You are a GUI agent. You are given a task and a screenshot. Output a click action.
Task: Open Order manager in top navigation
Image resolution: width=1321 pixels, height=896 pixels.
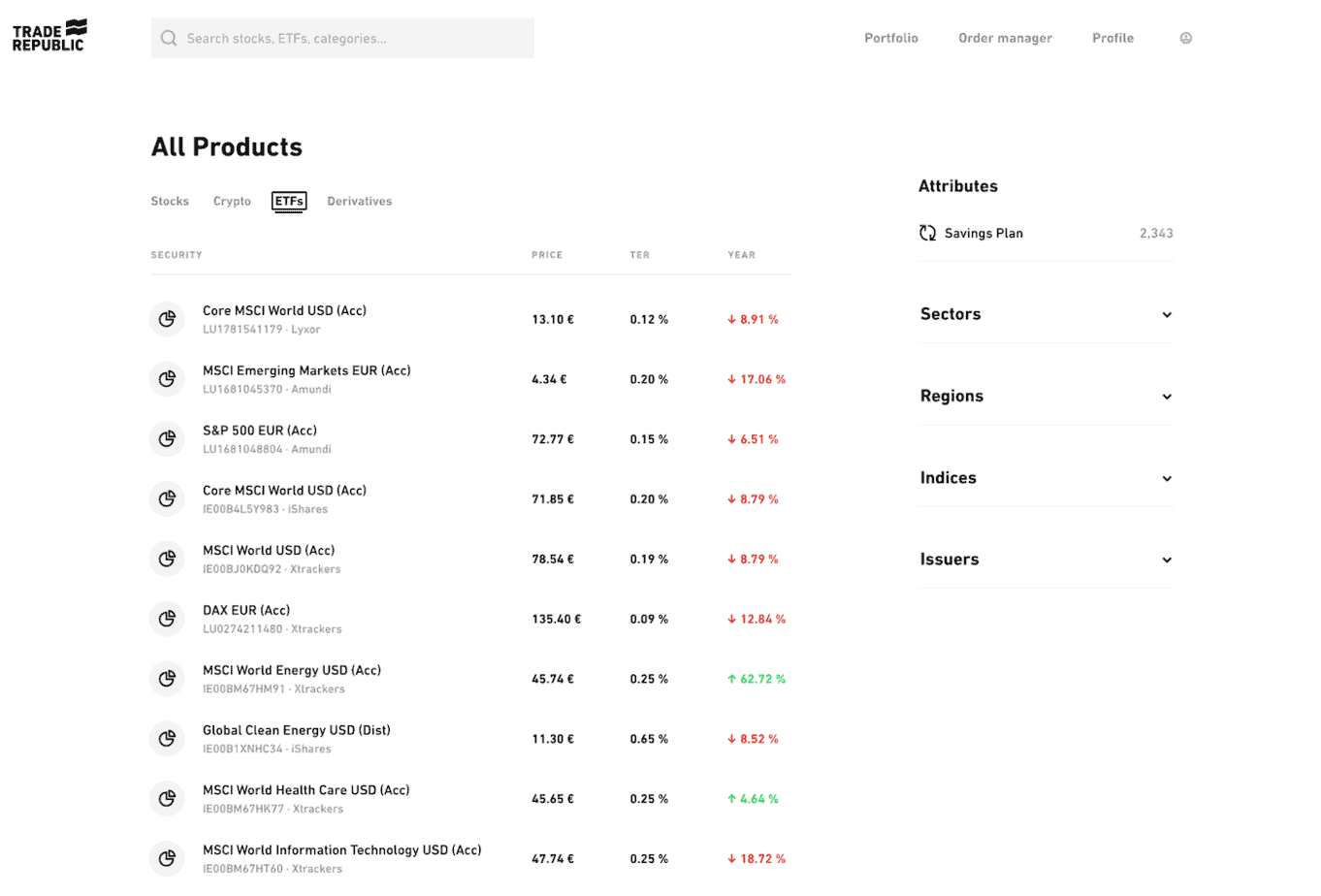[x=1005, y=38]
